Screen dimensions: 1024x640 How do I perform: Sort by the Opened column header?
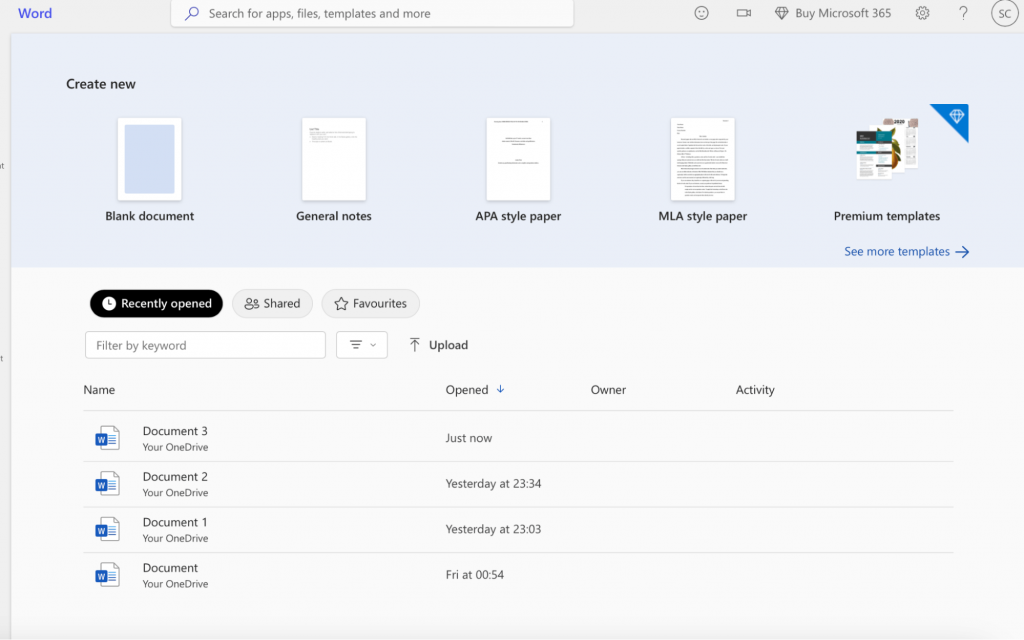coord(467,390)
